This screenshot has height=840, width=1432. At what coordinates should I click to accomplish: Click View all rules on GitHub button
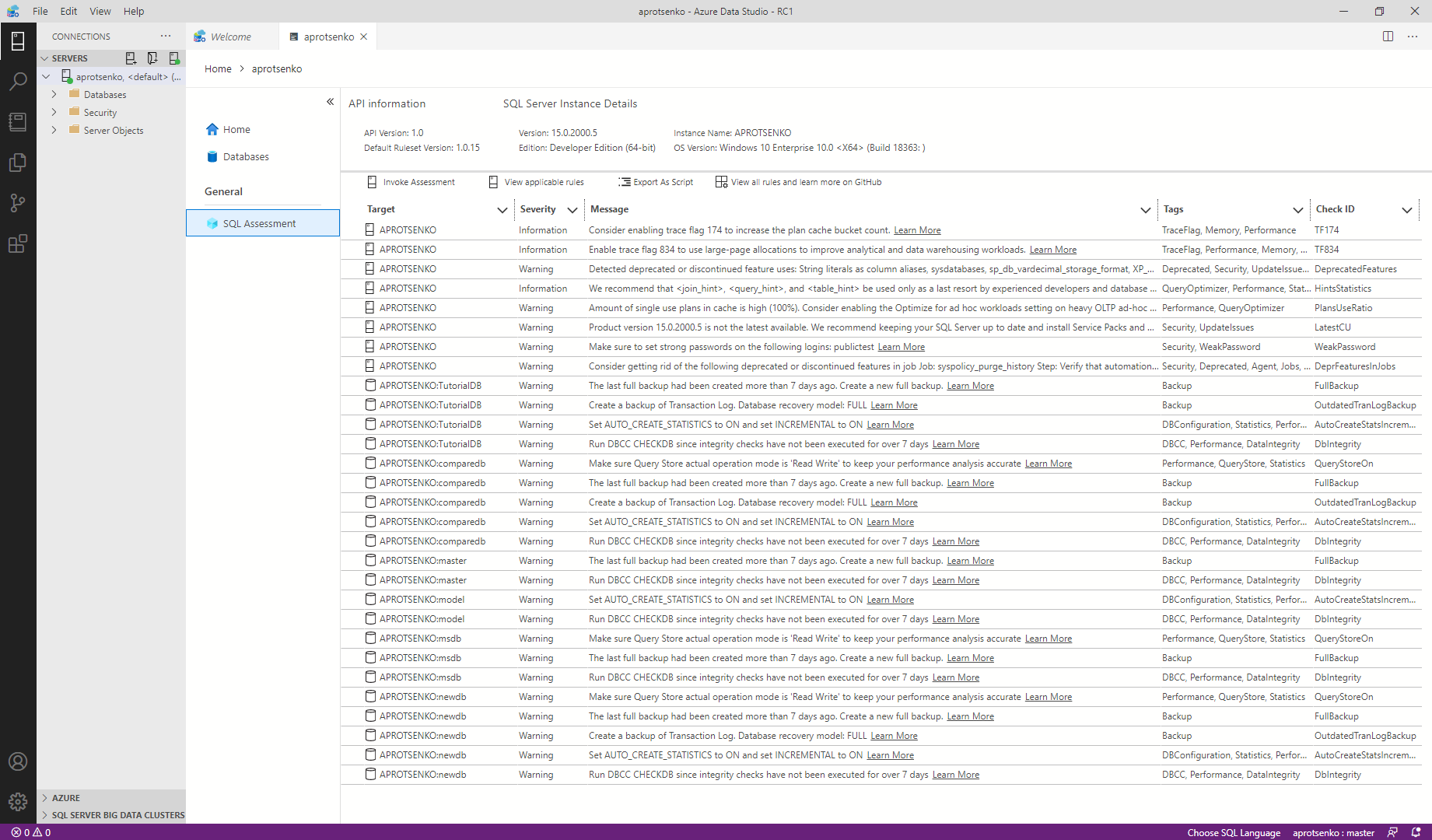[798, 182]
